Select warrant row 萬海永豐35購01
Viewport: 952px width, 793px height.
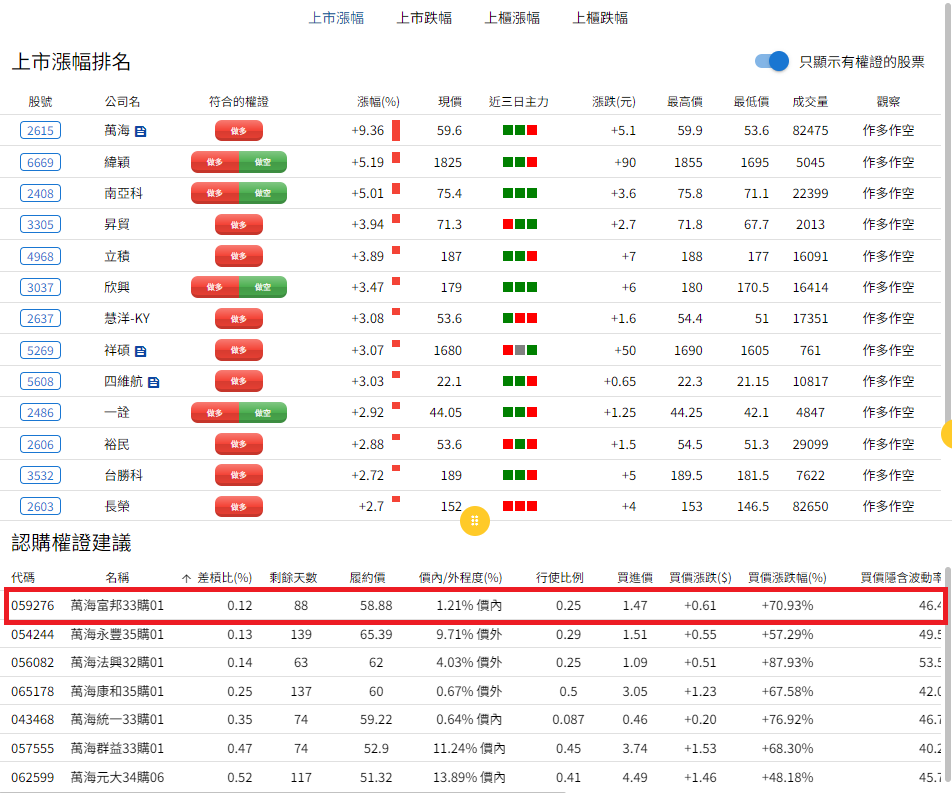pos(117,634)
